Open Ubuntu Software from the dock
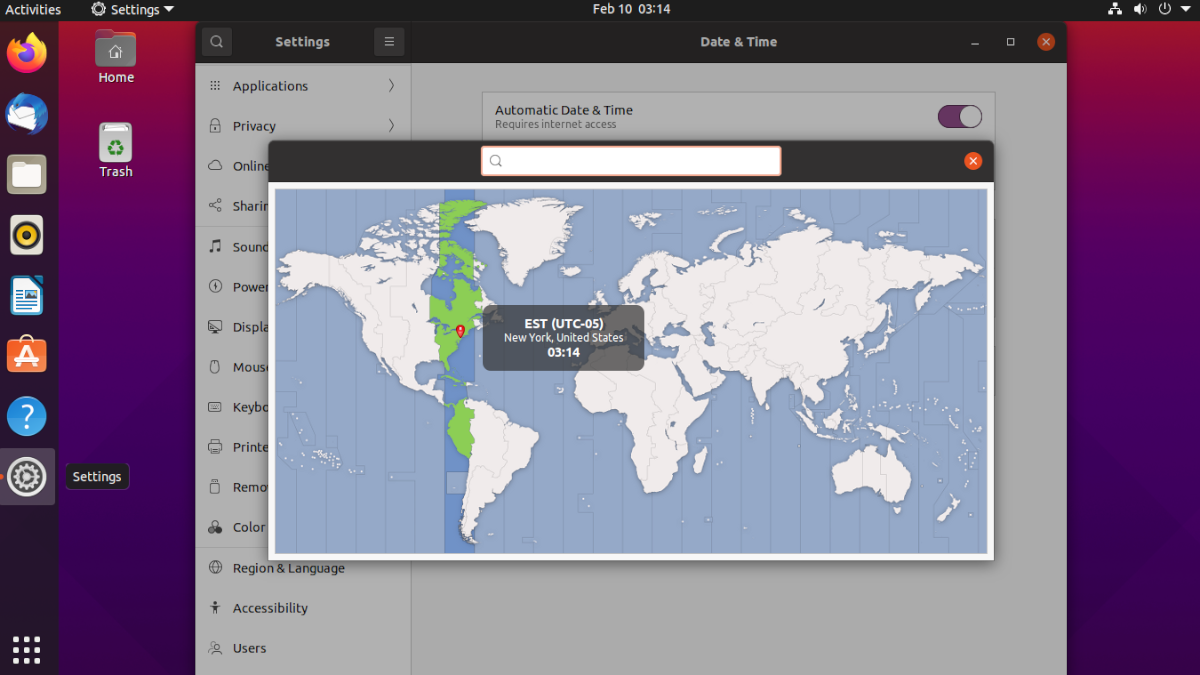Viewport: 1200px width, 675px height. point(27,356)
